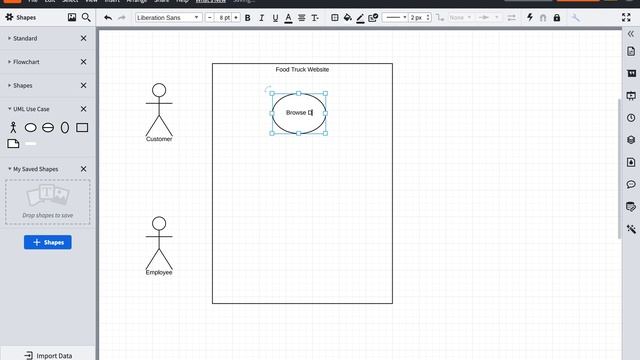The width and height of the screenshot is (640, 360).
Task: Click the magnet snapping icon
Action: pos(543,18)
